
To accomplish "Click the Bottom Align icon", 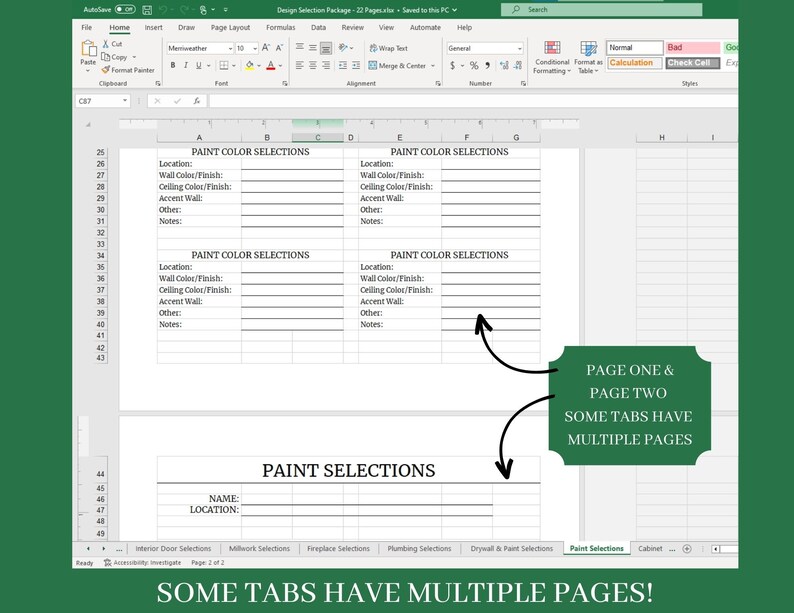I will [326, 48].
